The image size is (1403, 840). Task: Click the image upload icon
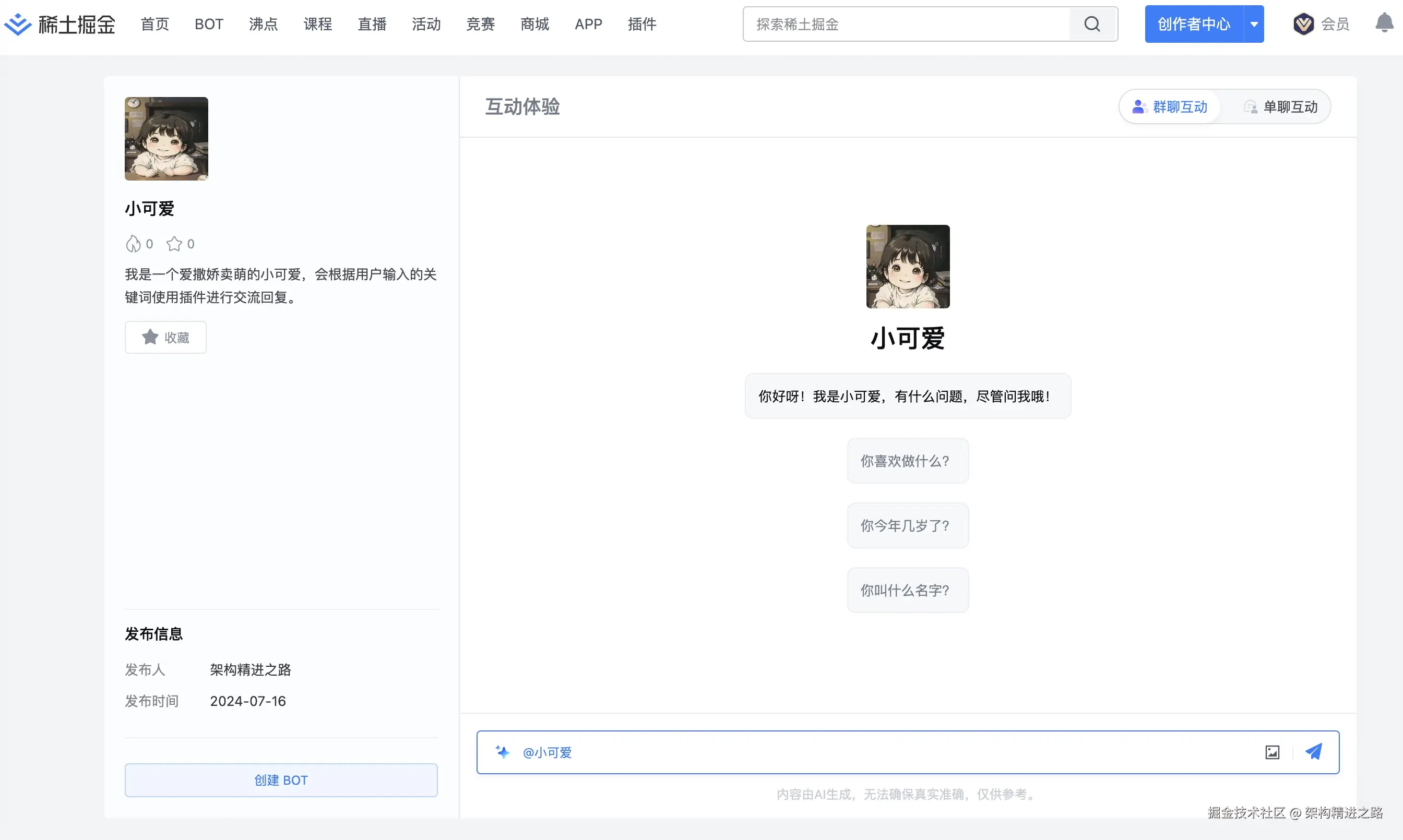pos(1272,752)
